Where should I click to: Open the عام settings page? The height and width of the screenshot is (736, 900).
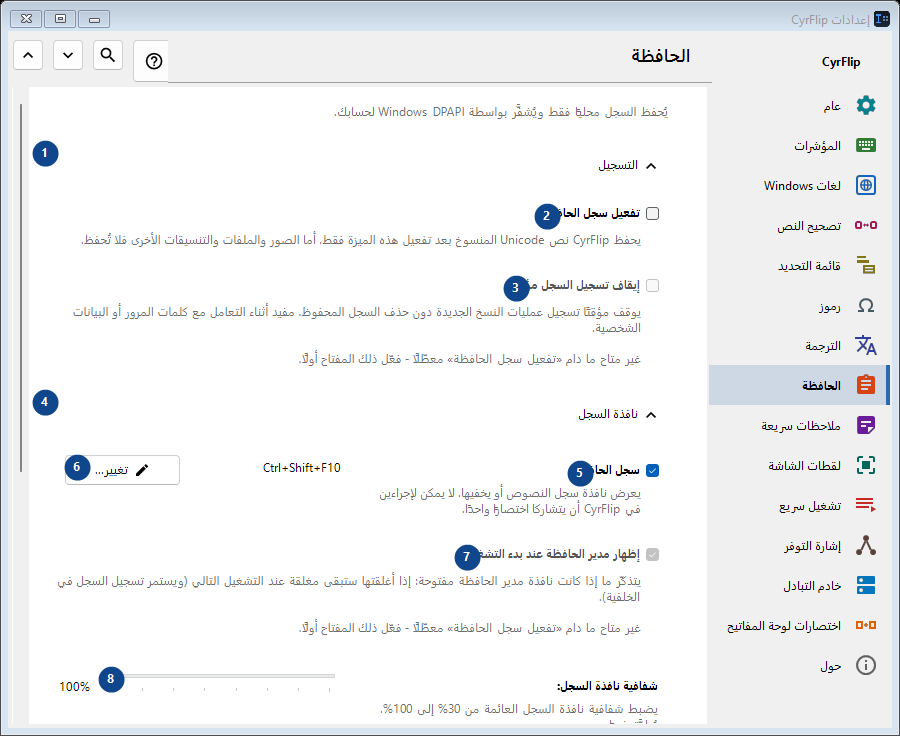point(798,106)
